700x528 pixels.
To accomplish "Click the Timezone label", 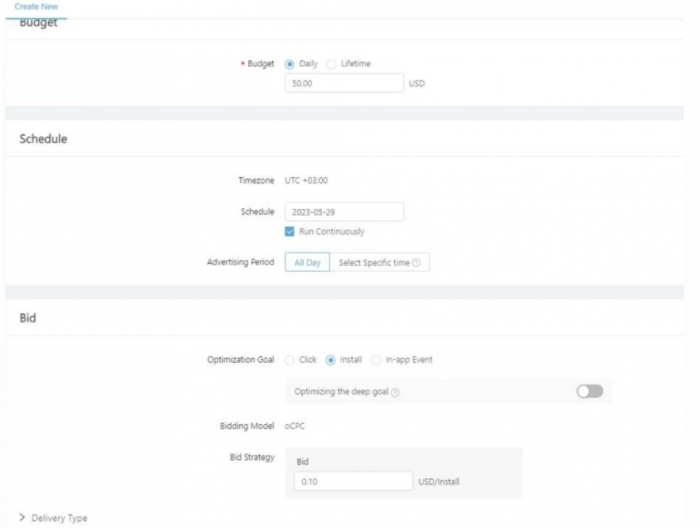I will 256,180.
